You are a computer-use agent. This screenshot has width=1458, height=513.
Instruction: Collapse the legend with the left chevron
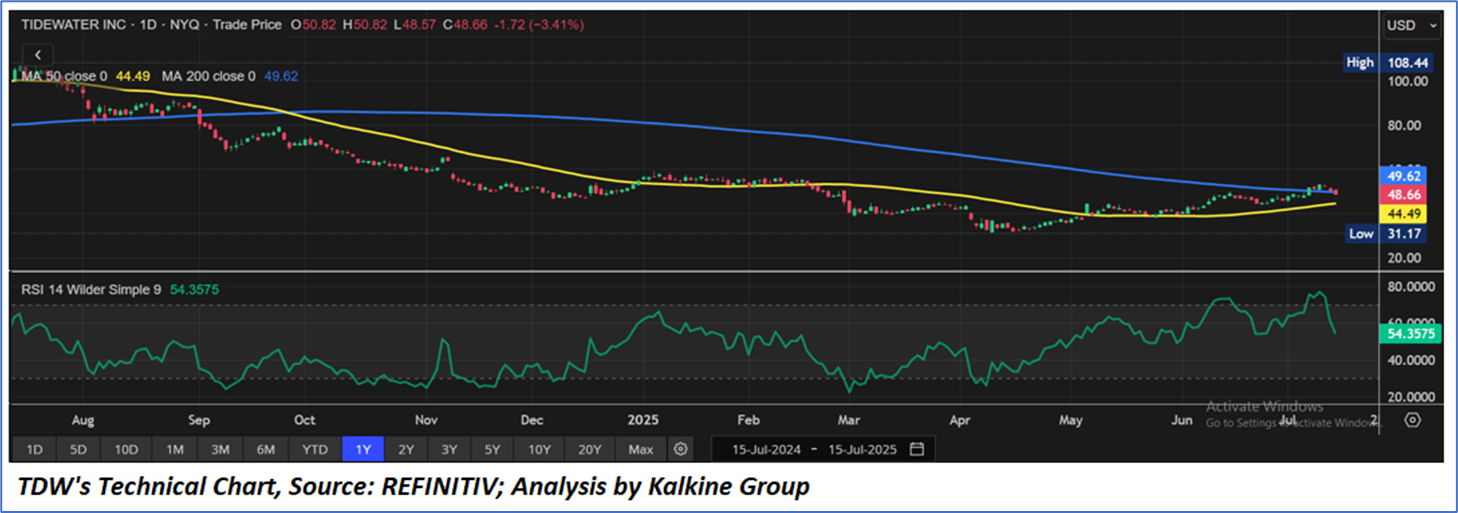(x=38, y=55)
